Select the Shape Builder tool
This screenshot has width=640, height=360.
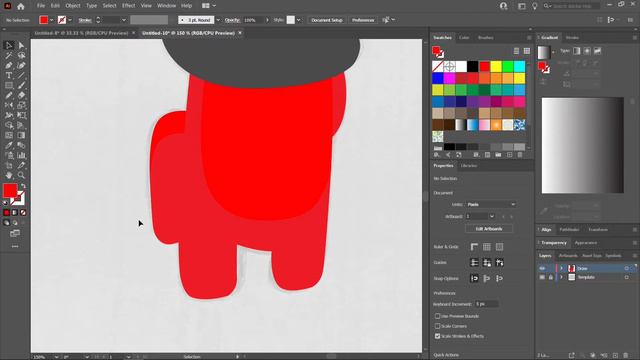click(9, 125)
